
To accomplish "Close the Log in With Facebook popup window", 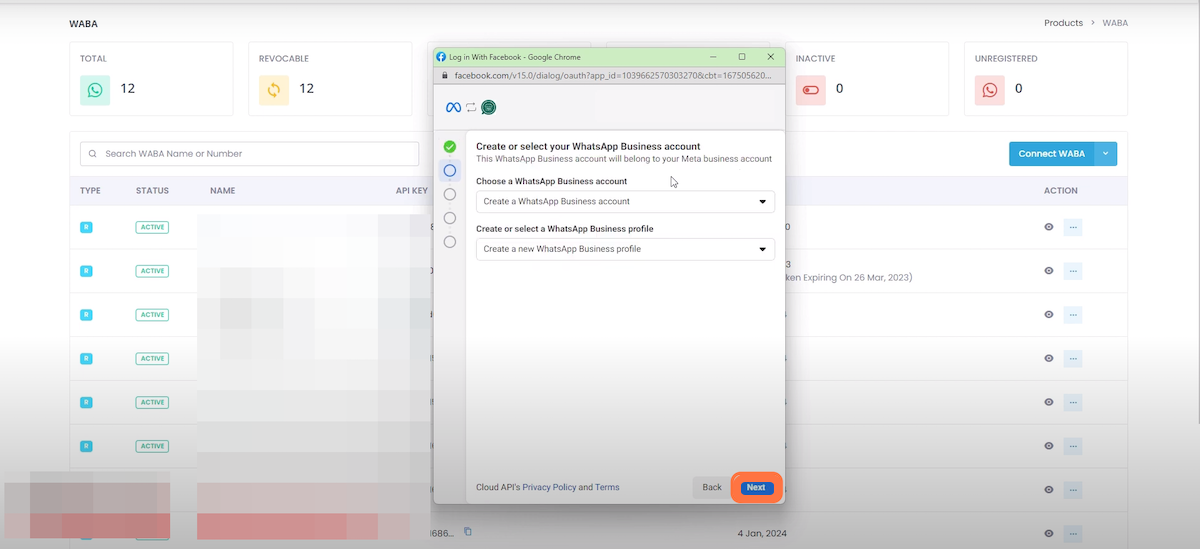I will point(770,57).
